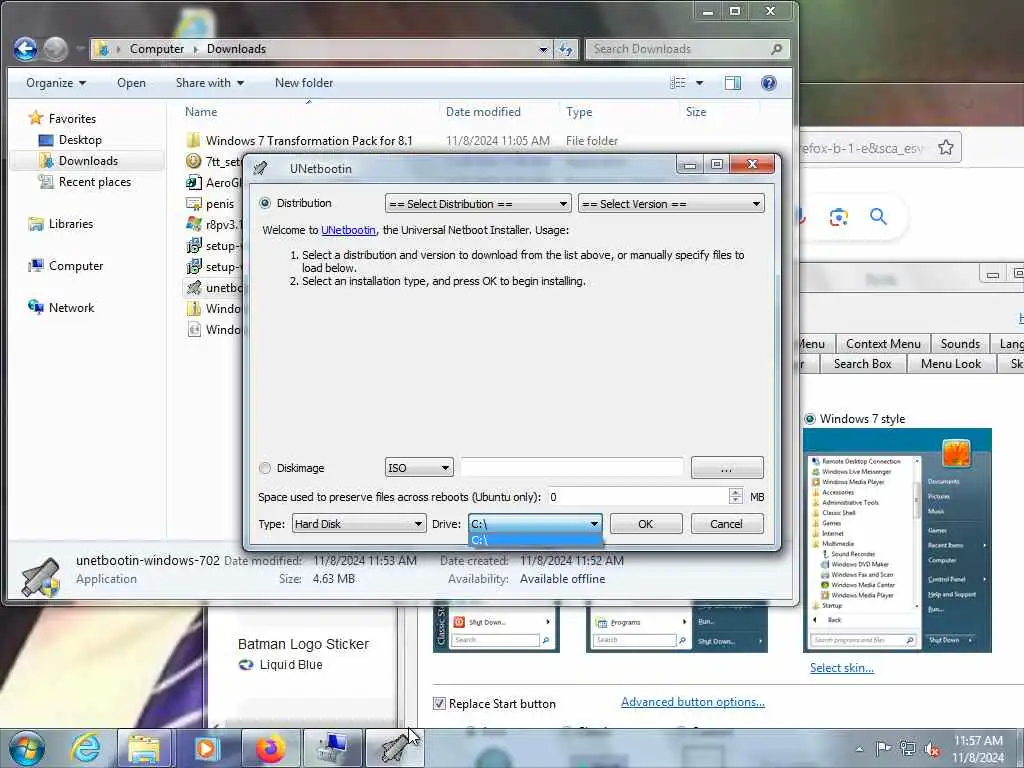Go back in Explorer navigation
Viewport: 1024px width, 768px height.
[25, 49]
